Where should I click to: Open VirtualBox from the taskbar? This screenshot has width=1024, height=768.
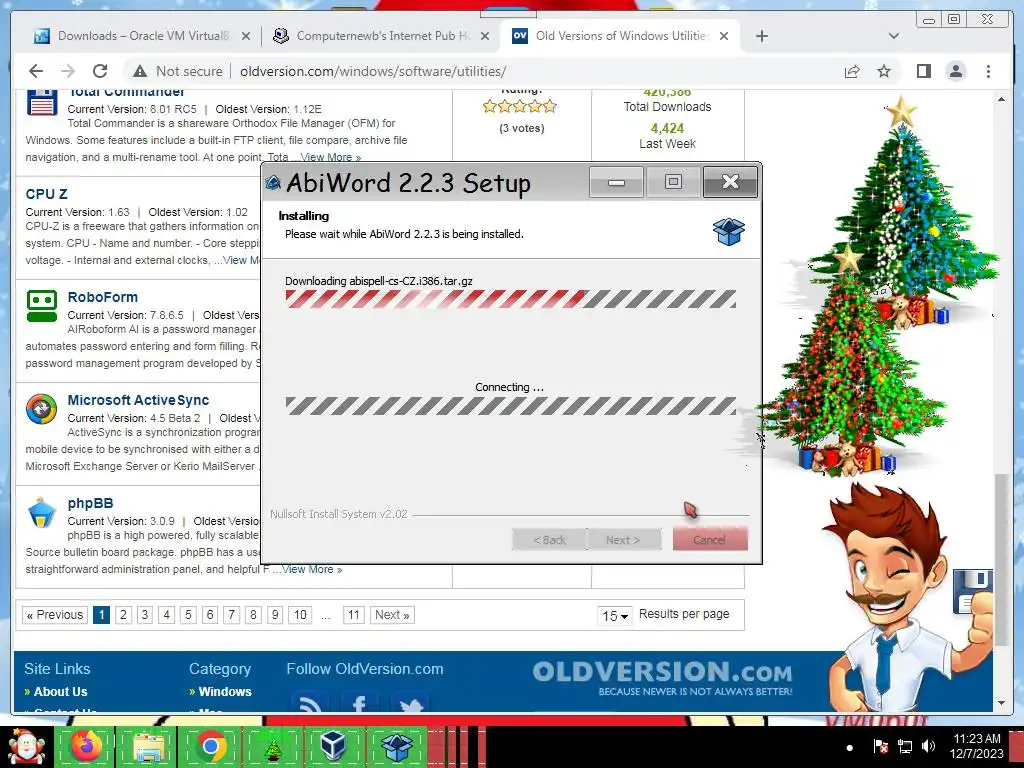click(334, 747)
